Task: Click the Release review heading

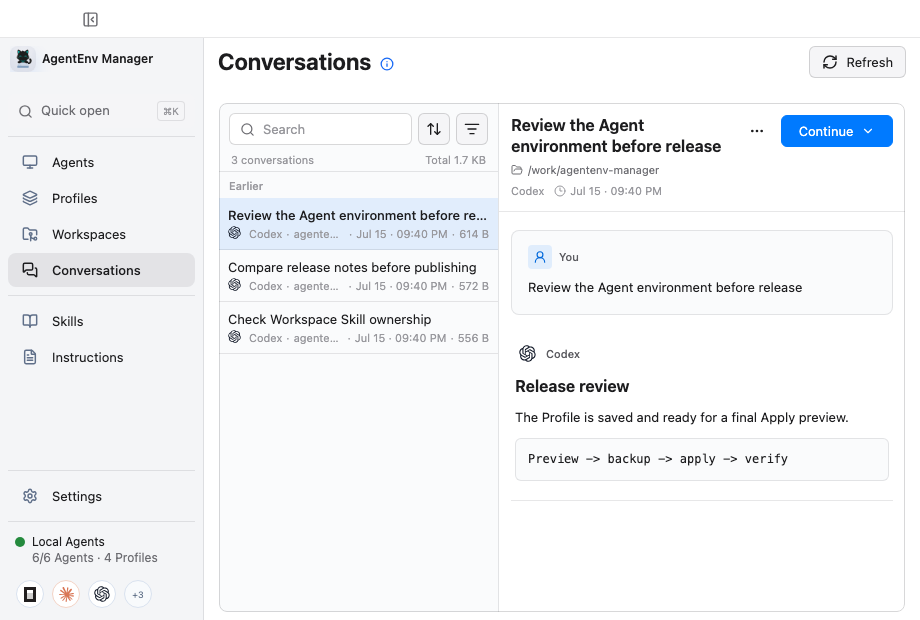Action: (x=572, y=387)
